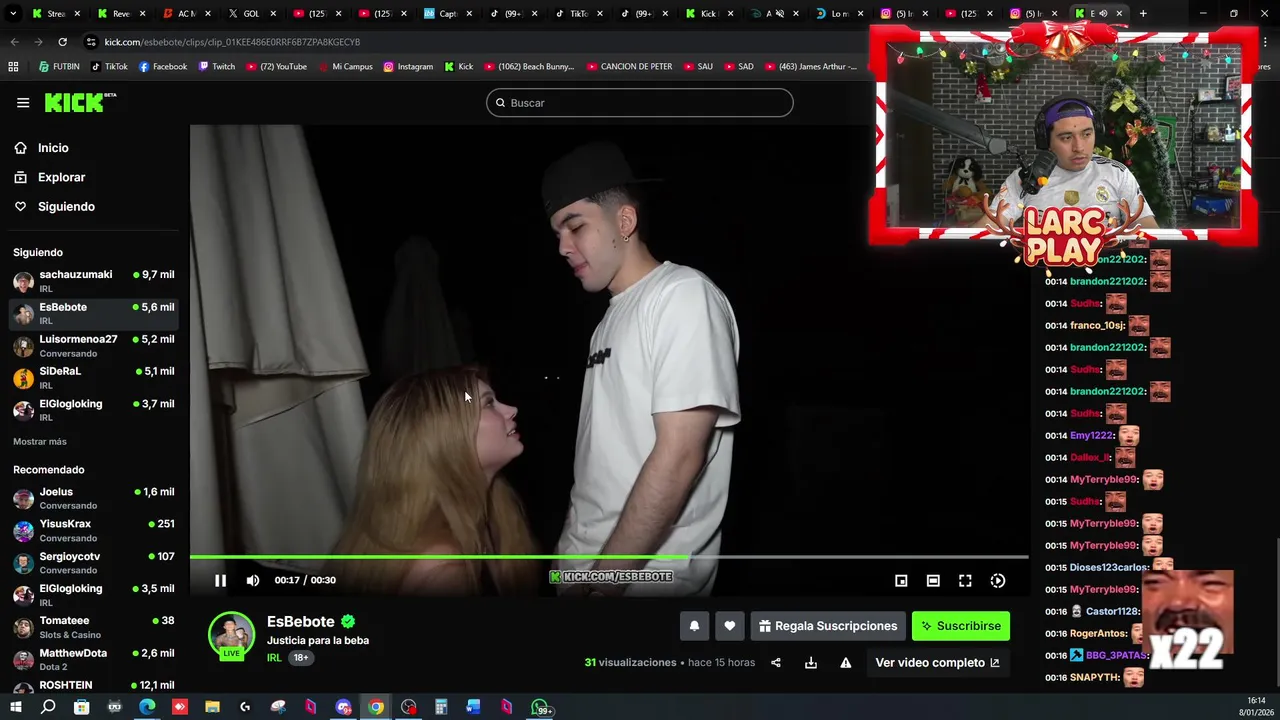This screenshot has width=1280, height=720.
Task: Open recommended channel Joelus
Action: click(x=94, y=498)
